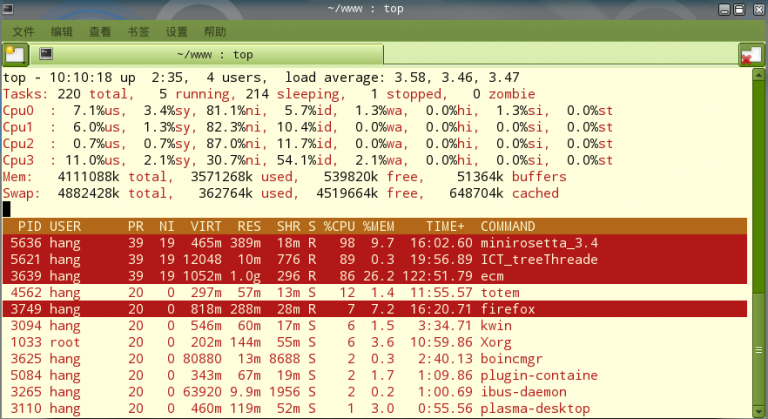Select the ICT_treeThreade process row

(x=375, y=259)
